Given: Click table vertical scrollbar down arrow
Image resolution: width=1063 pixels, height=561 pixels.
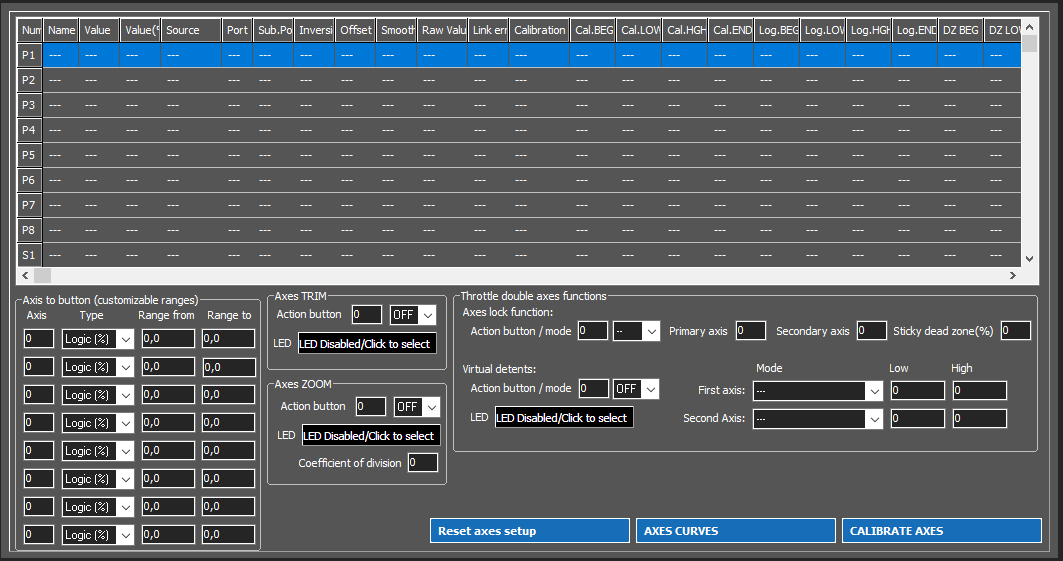Looking at the screenshot, I should pyautogui.click(x=1030, y=259).
